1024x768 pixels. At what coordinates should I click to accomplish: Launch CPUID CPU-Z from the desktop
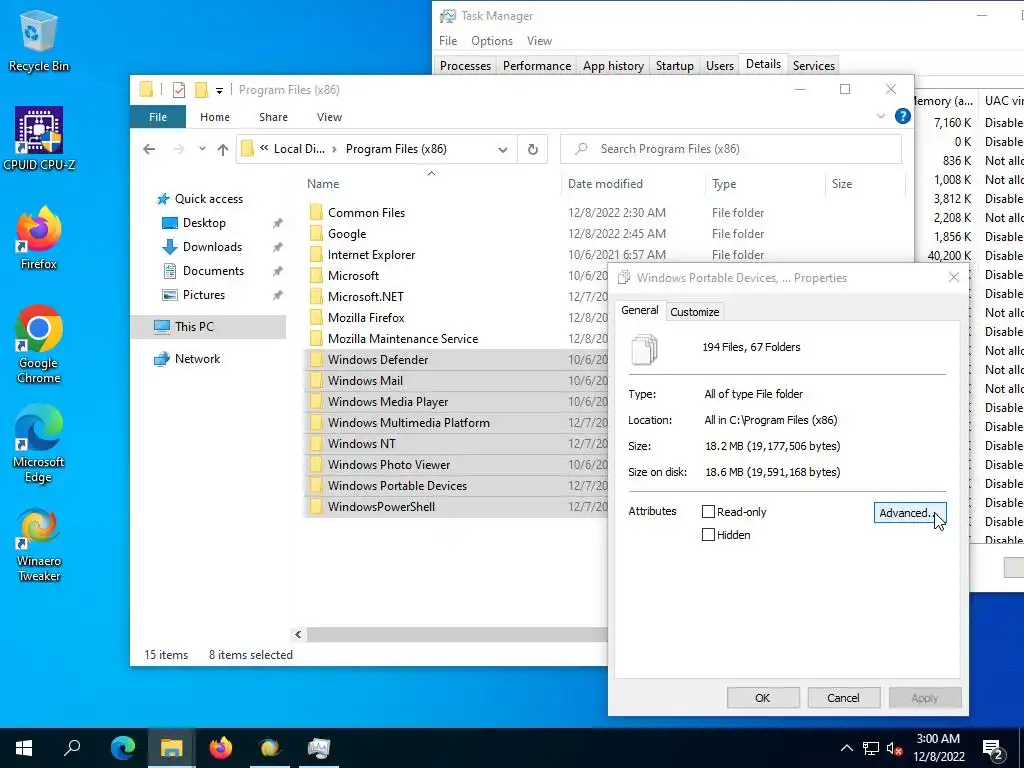39,138
